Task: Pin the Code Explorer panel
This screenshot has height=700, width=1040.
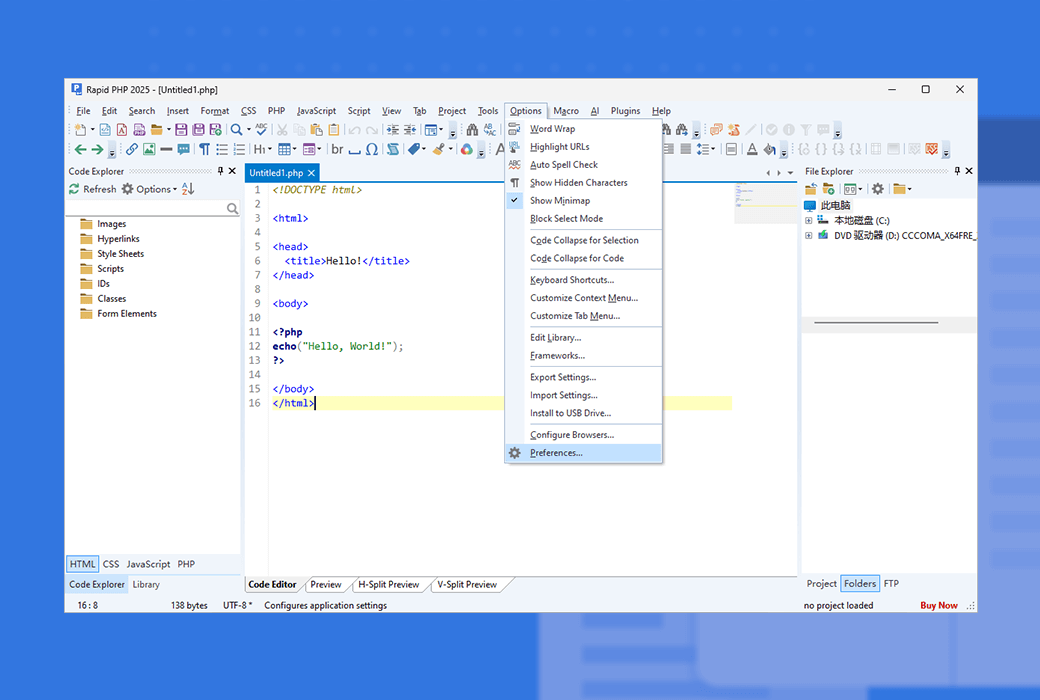Action: tap(221, 171)
